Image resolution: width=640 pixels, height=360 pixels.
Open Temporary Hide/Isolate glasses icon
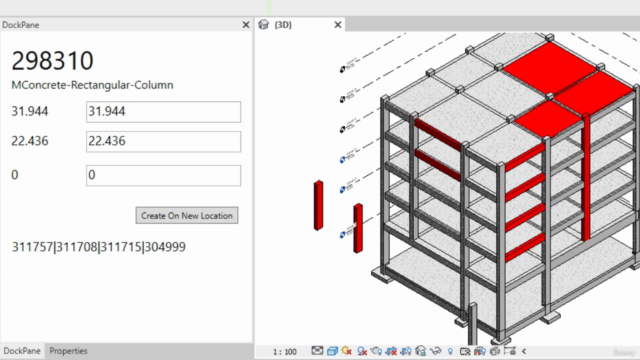pos(436,351)
